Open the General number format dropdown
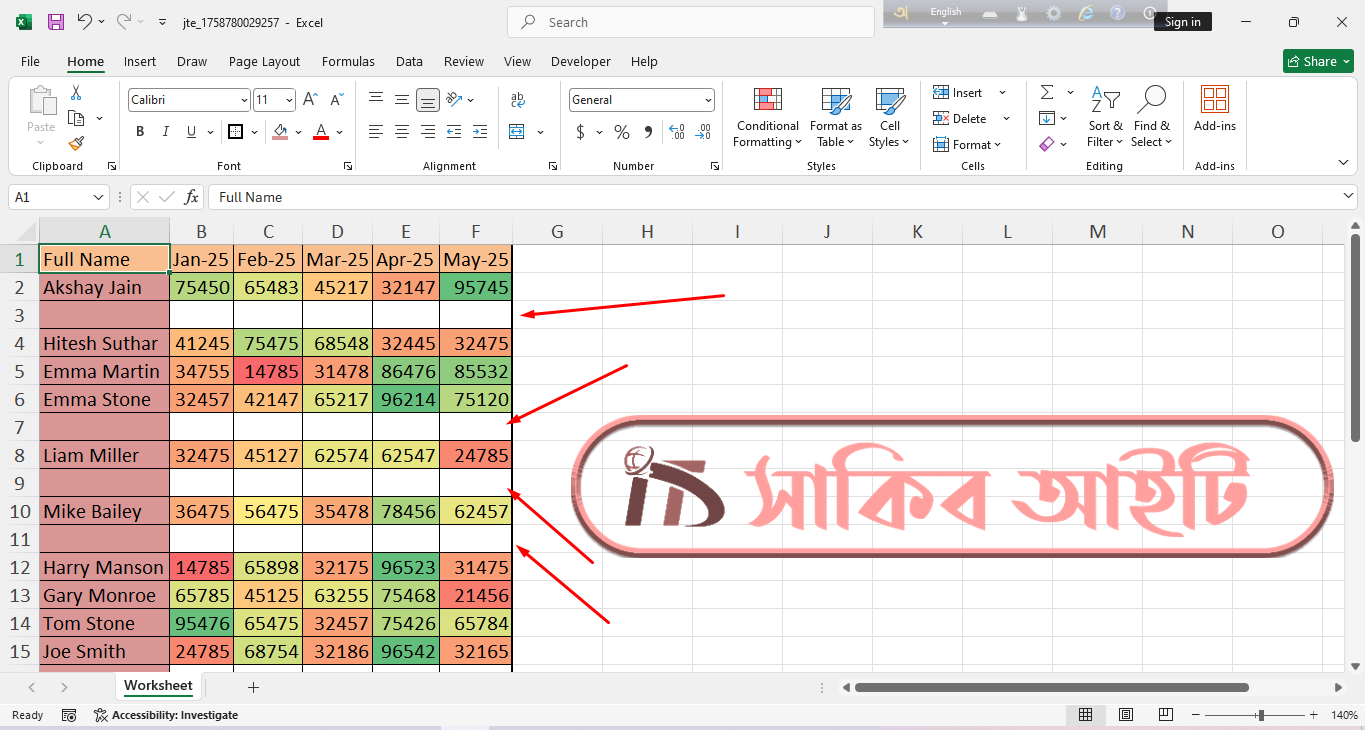 (710, 99)
